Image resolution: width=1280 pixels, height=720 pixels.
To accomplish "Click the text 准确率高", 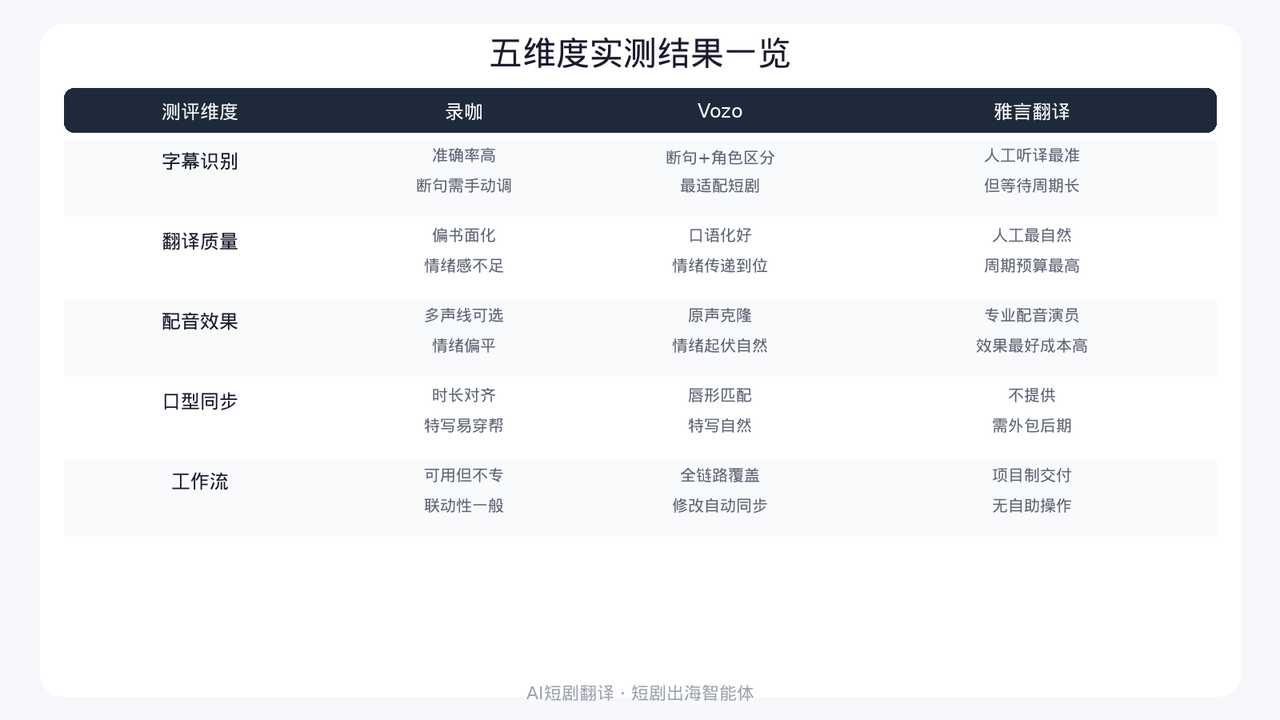I will [x=464, y=155].
